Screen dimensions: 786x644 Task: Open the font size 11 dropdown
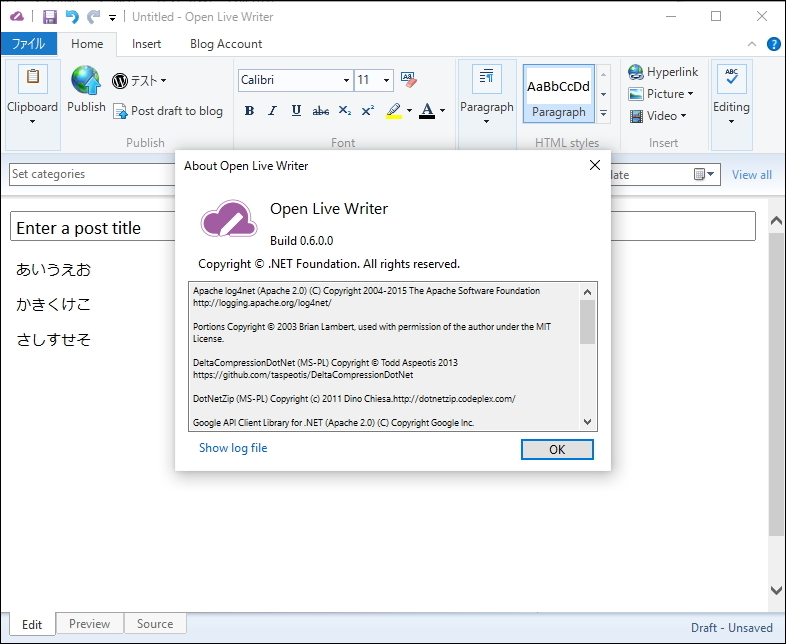click(x=386, y=80)
